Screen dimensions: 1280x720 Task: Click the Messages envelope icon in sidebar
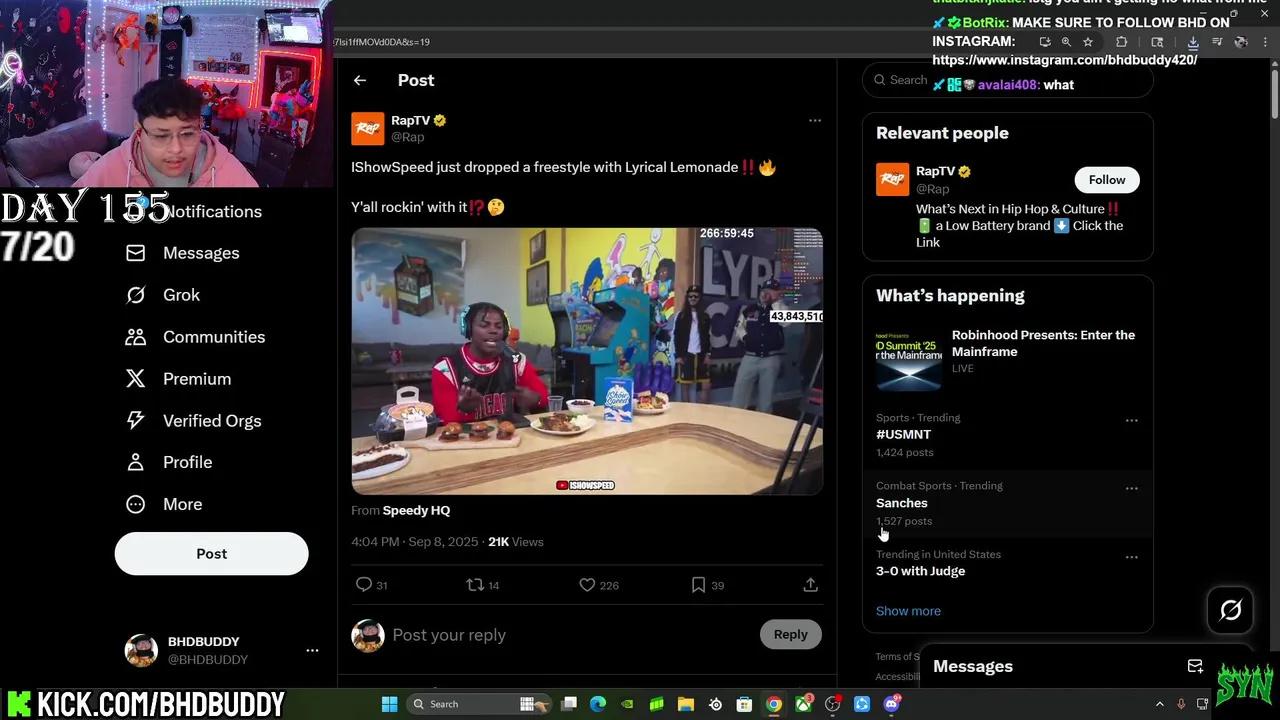(x=136, y=253)
